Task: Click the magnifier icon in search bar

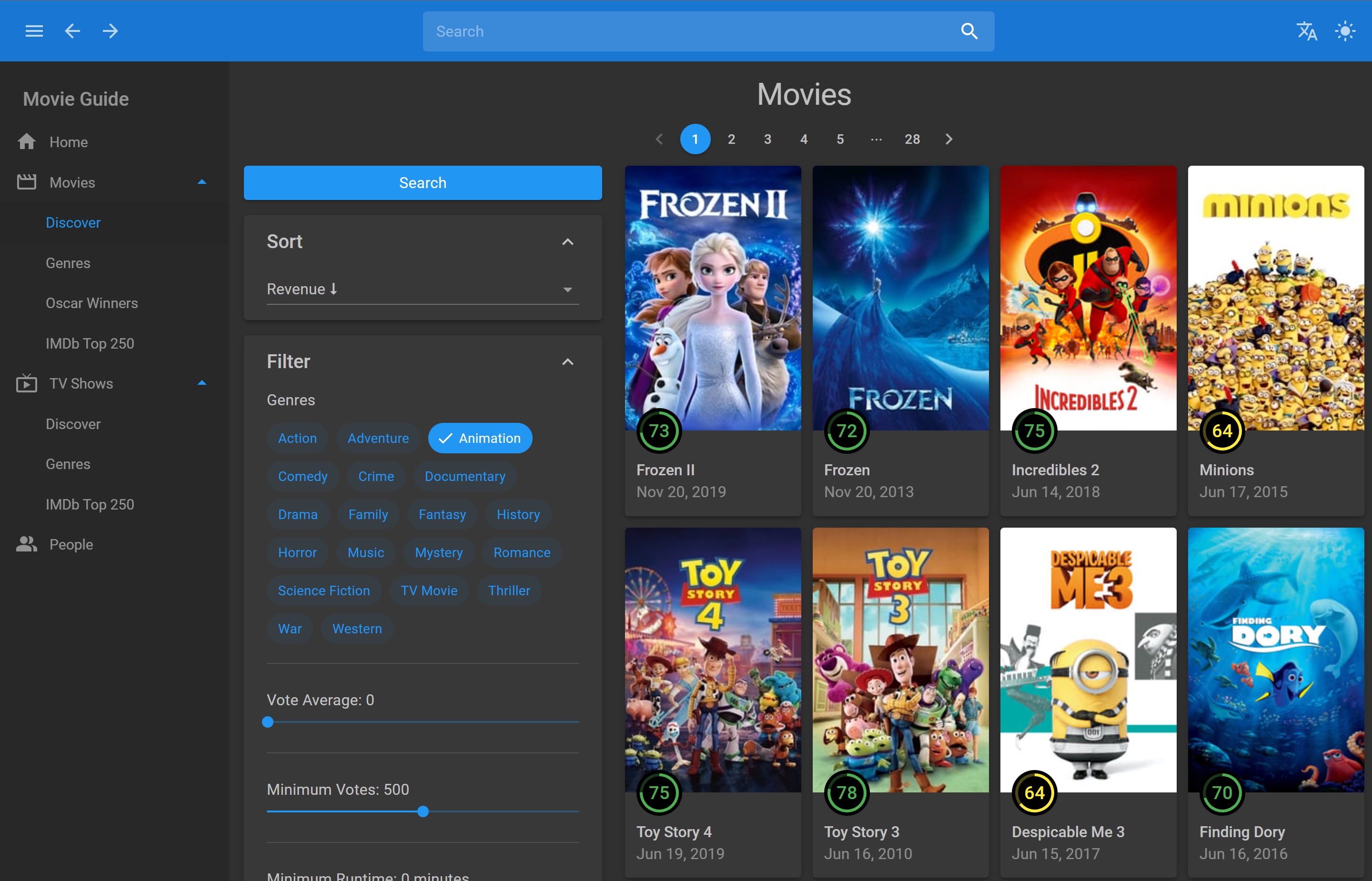Action: coord(968,31)
